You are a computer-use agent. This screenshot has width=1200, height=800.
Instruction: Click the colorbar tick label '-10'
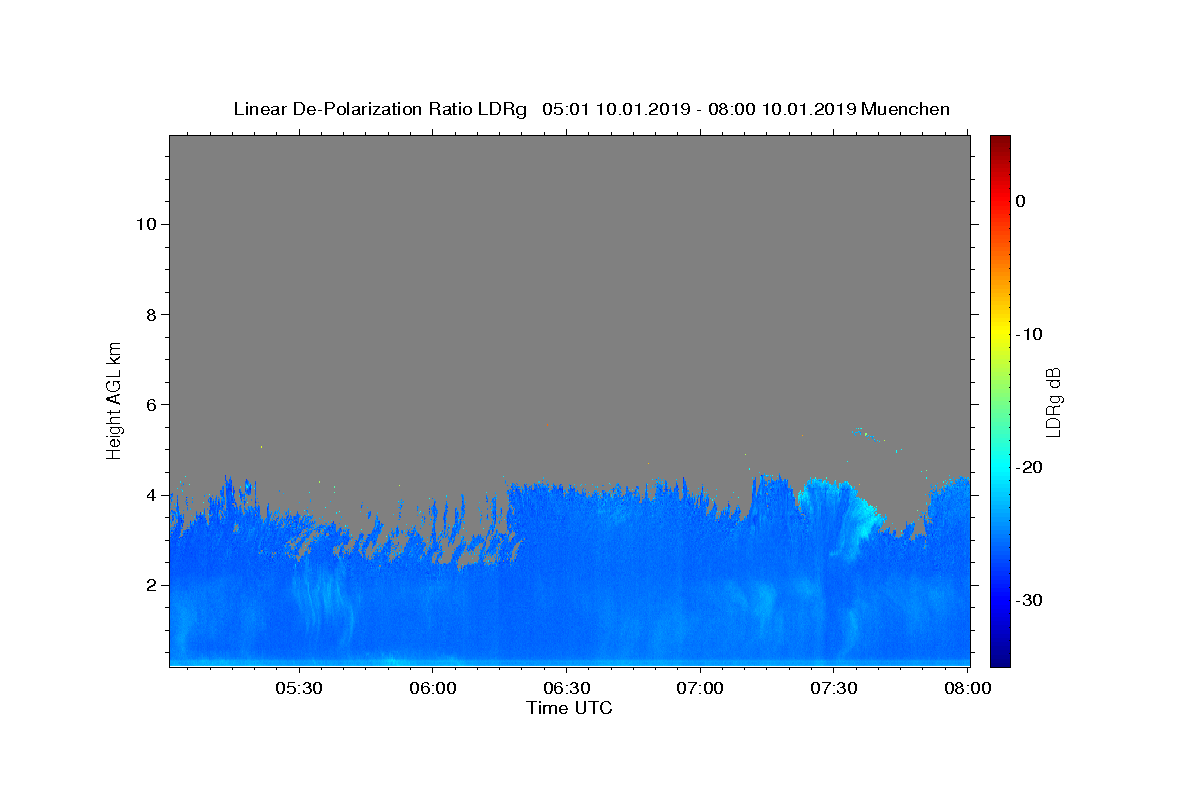[x=1029, y=334]
